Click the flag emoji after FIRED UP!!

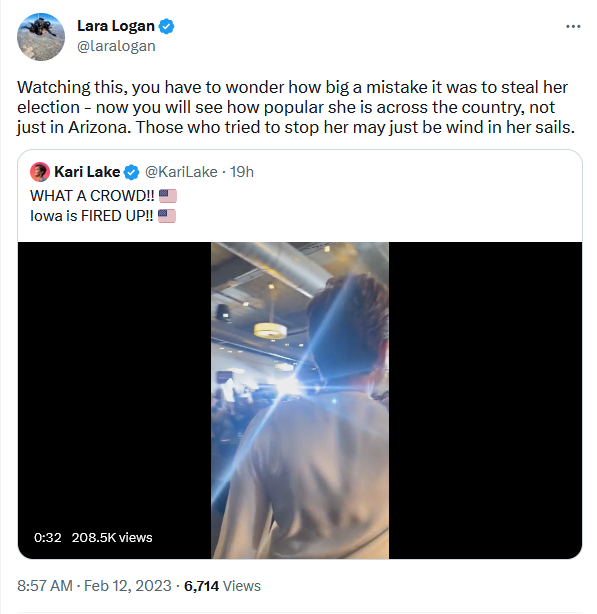167,216
